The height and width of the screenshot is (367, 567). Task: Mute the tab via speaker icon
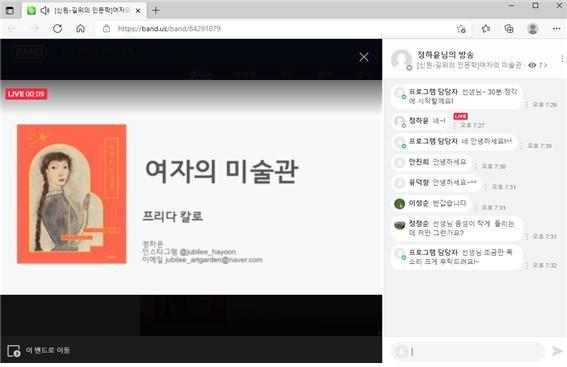[45, 10]
